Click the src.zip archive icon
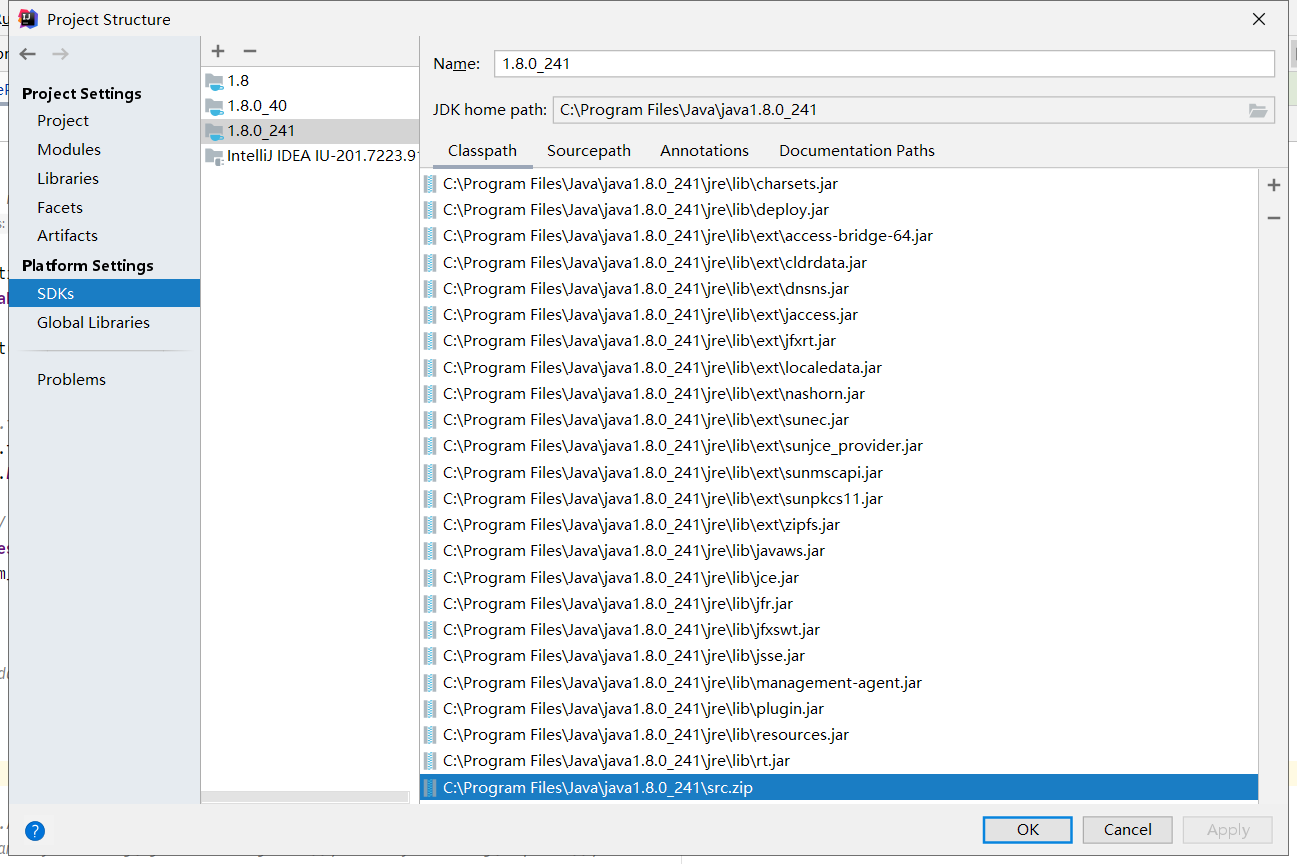 click(x=430, y=788)
